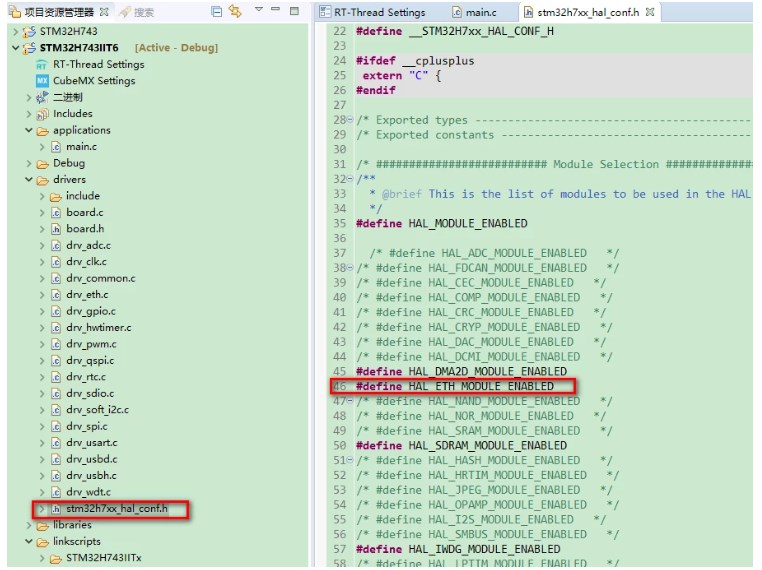Minimize the project explorer panel
Viewport: 762px width, 570px height.
pos(276,9)
